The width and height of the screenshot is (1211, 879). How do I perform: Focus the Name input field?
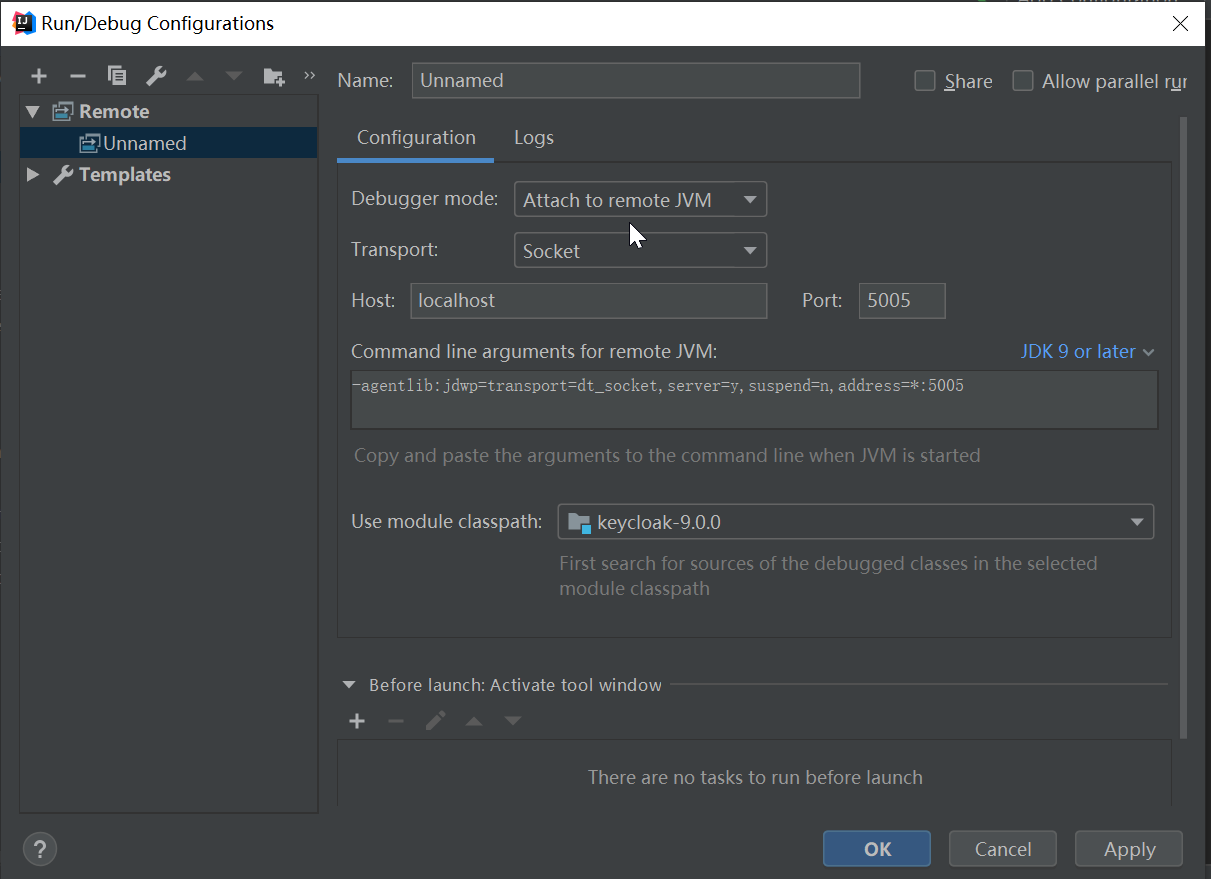636,81
